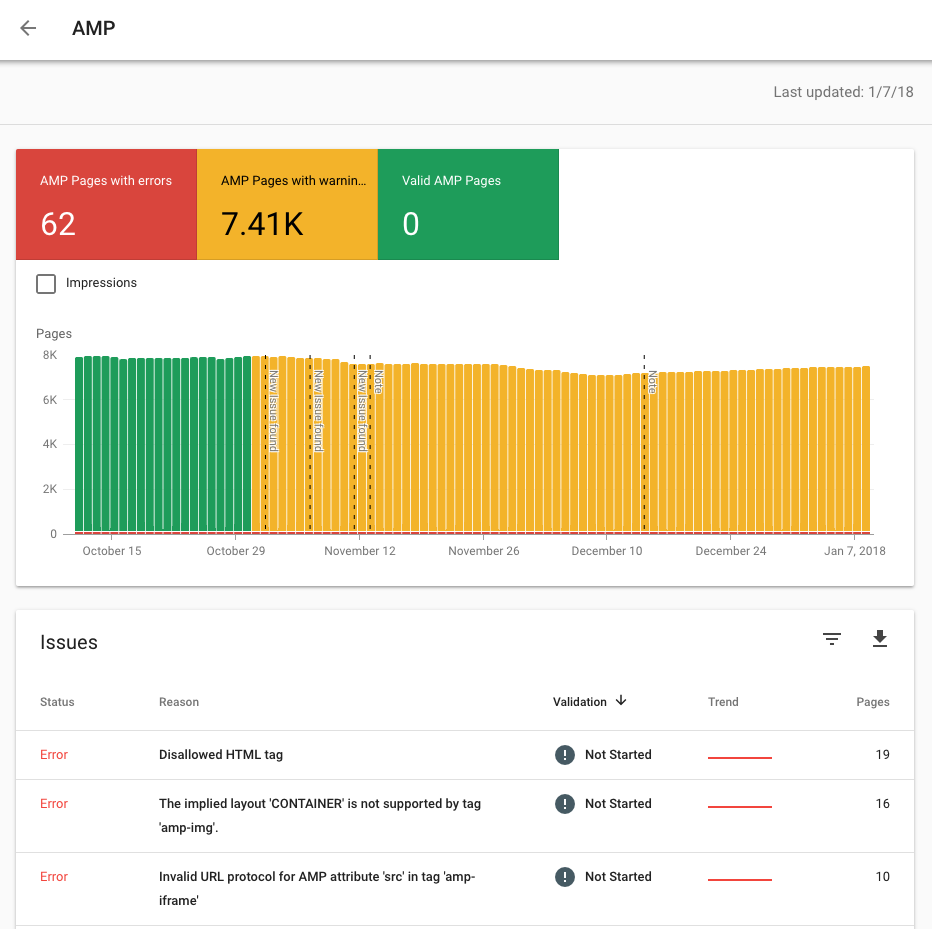Sort by the Reason column header
932x929 pixels.
(179, 702)
